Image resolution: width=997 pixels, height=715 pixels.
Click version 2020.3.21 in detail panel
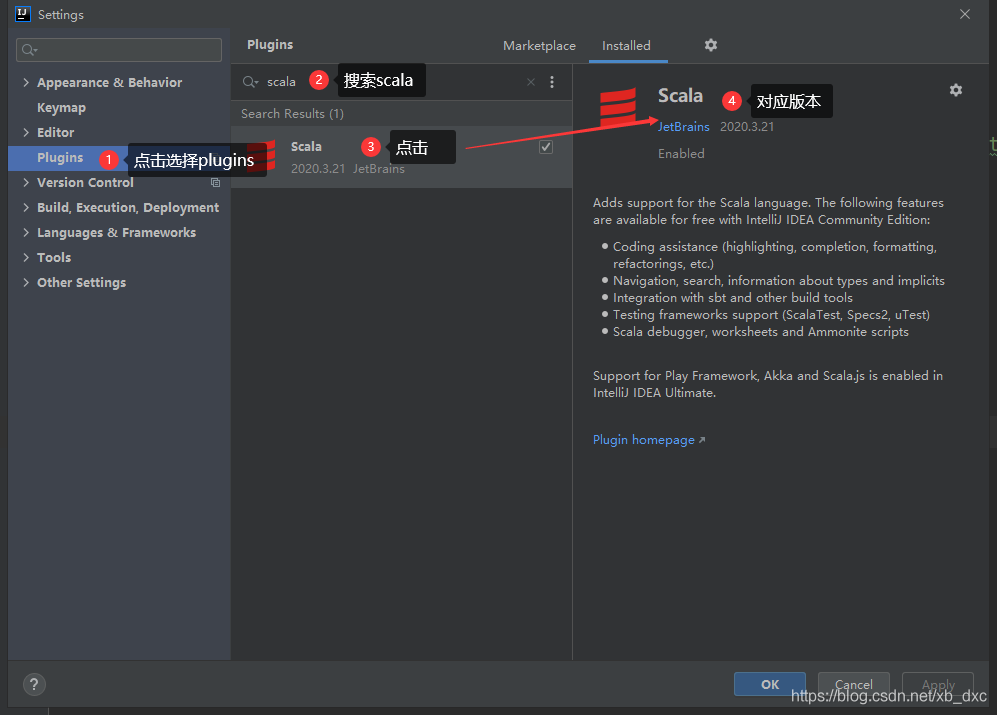point(747,127)
